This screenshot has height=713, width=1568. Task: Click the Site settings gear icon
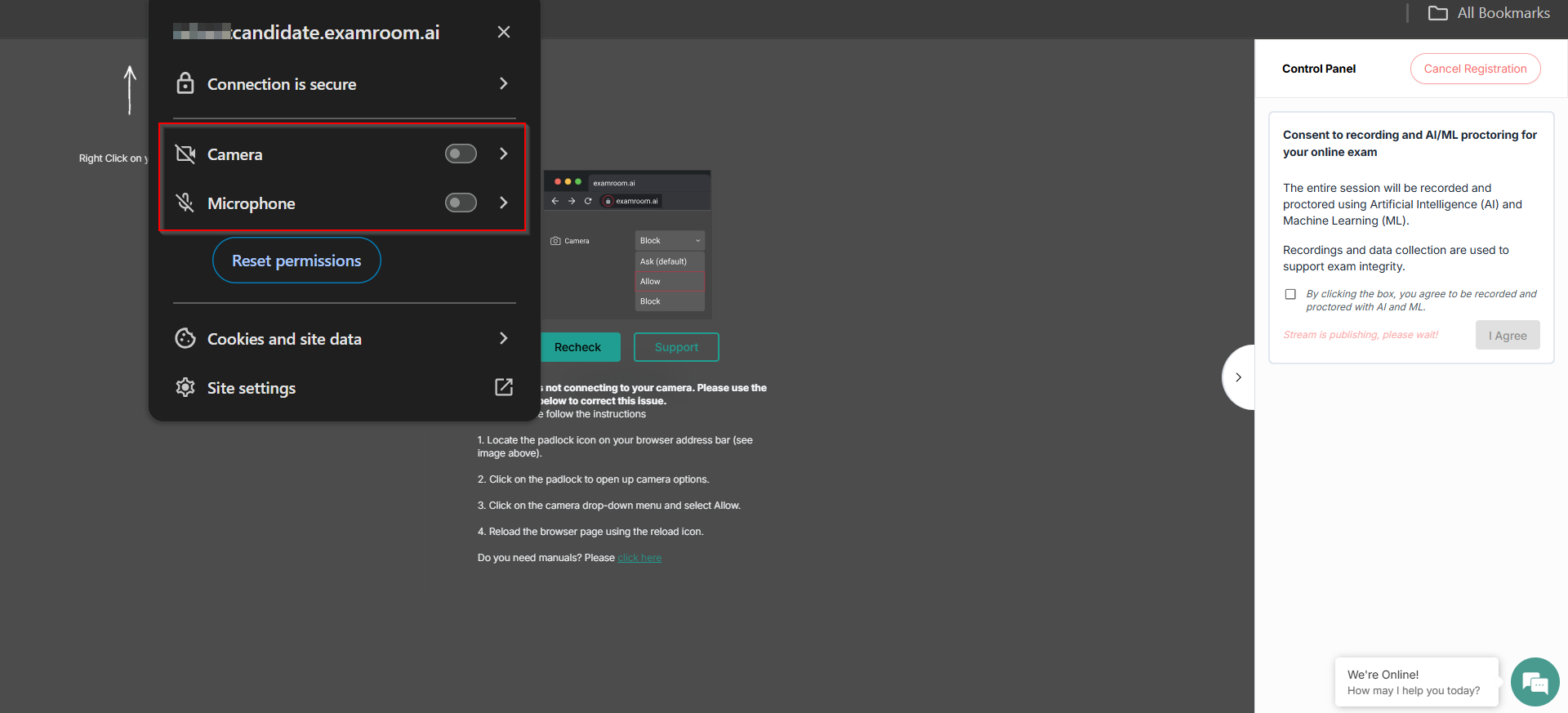pos(185,387)
